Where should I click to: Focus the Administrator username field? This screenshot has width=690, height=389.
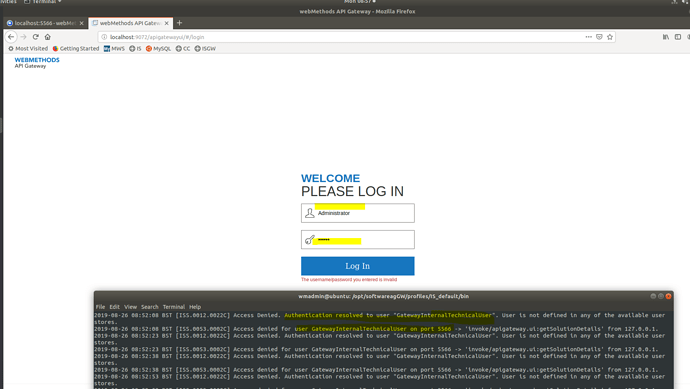point(358,213)
